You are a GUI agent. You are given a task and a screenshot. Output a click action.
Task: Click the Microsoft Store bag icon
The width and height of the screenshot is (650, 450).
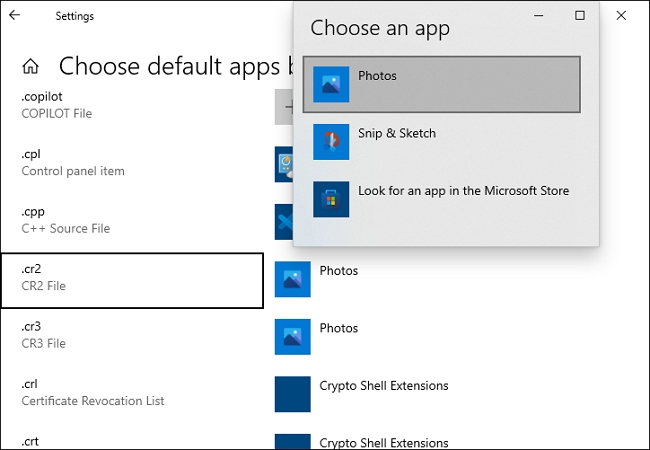[331, 199]
